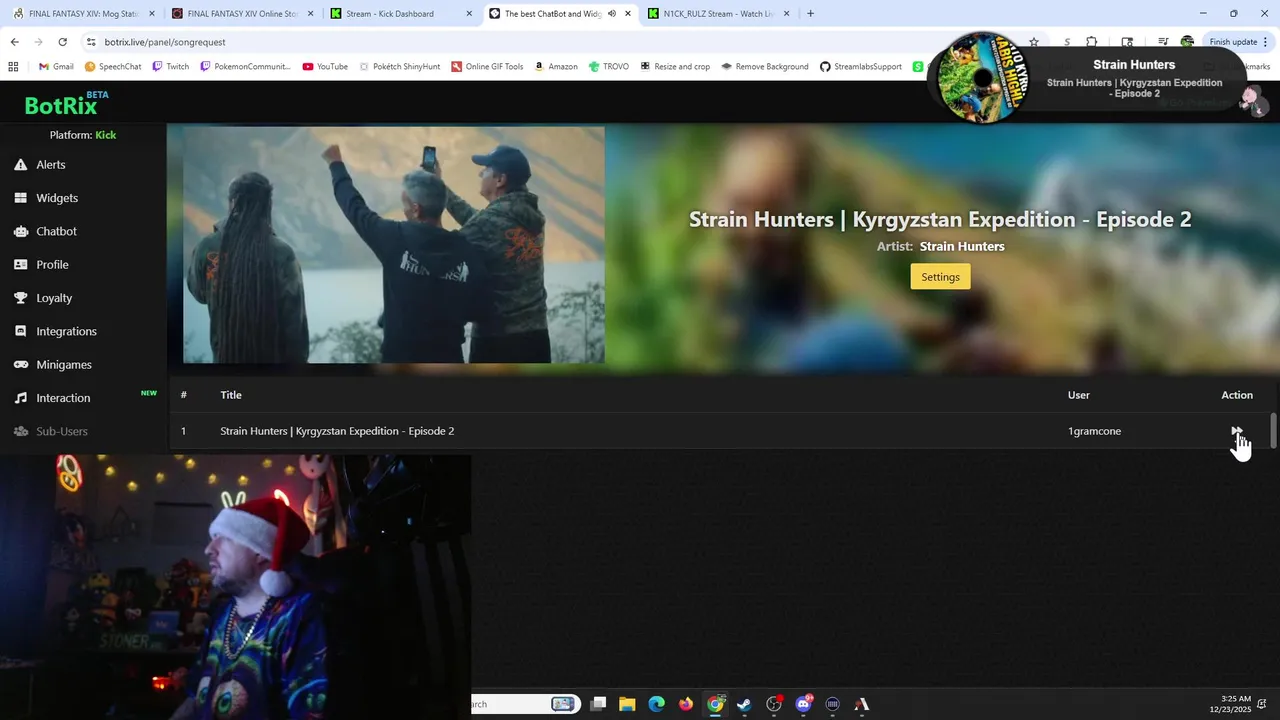Open the Profile sidebar section

click(x=41, y=265)
